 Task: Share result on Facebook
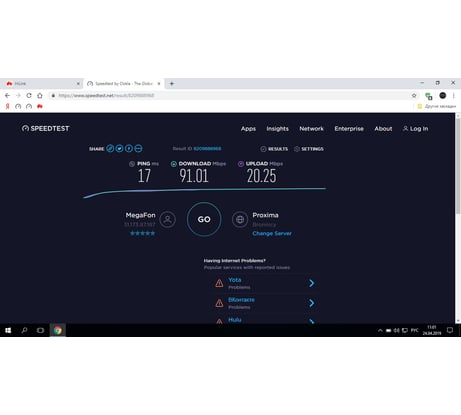pyautogui.click(x=129, y=149)
